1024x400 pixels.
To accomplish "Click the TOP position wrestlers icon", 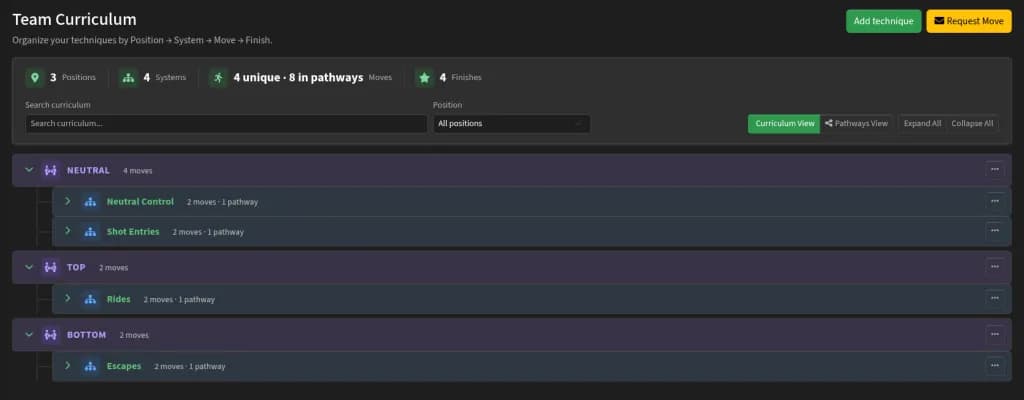I will pyautogui.click(x=50, y=267).
